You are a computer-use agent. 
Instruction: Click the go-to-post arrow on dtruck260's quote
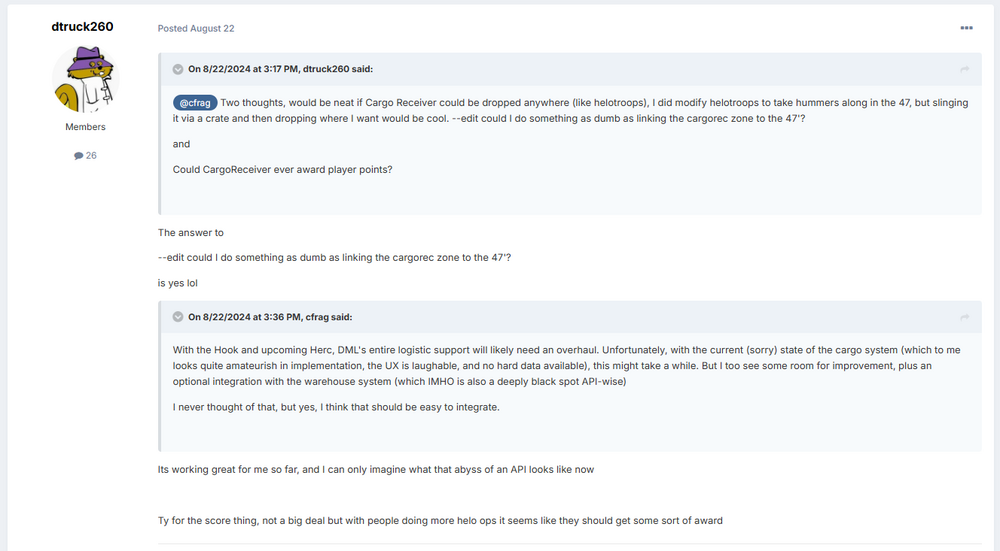point(965,69)
